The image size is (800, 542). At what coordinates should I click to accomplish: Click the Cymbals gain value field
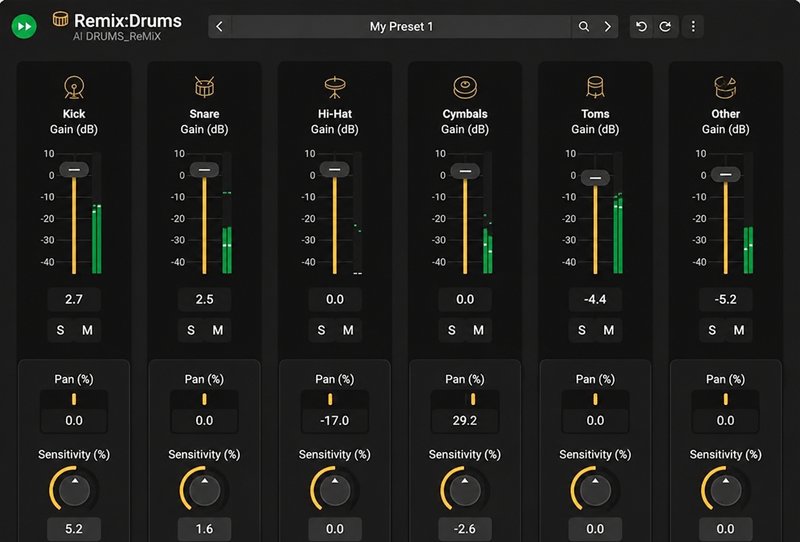click(465, 299)
